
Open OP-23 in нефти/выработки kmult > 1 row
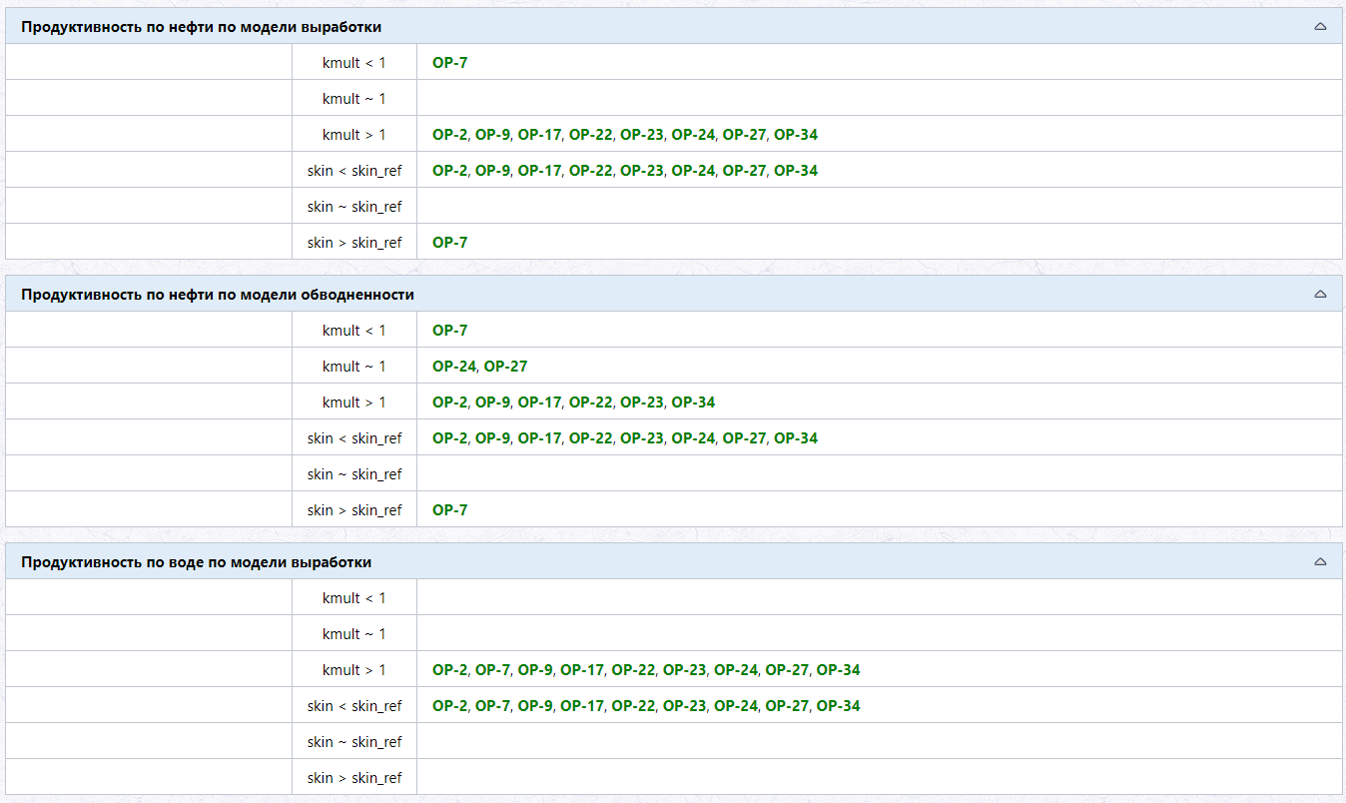tap(642, 134)
